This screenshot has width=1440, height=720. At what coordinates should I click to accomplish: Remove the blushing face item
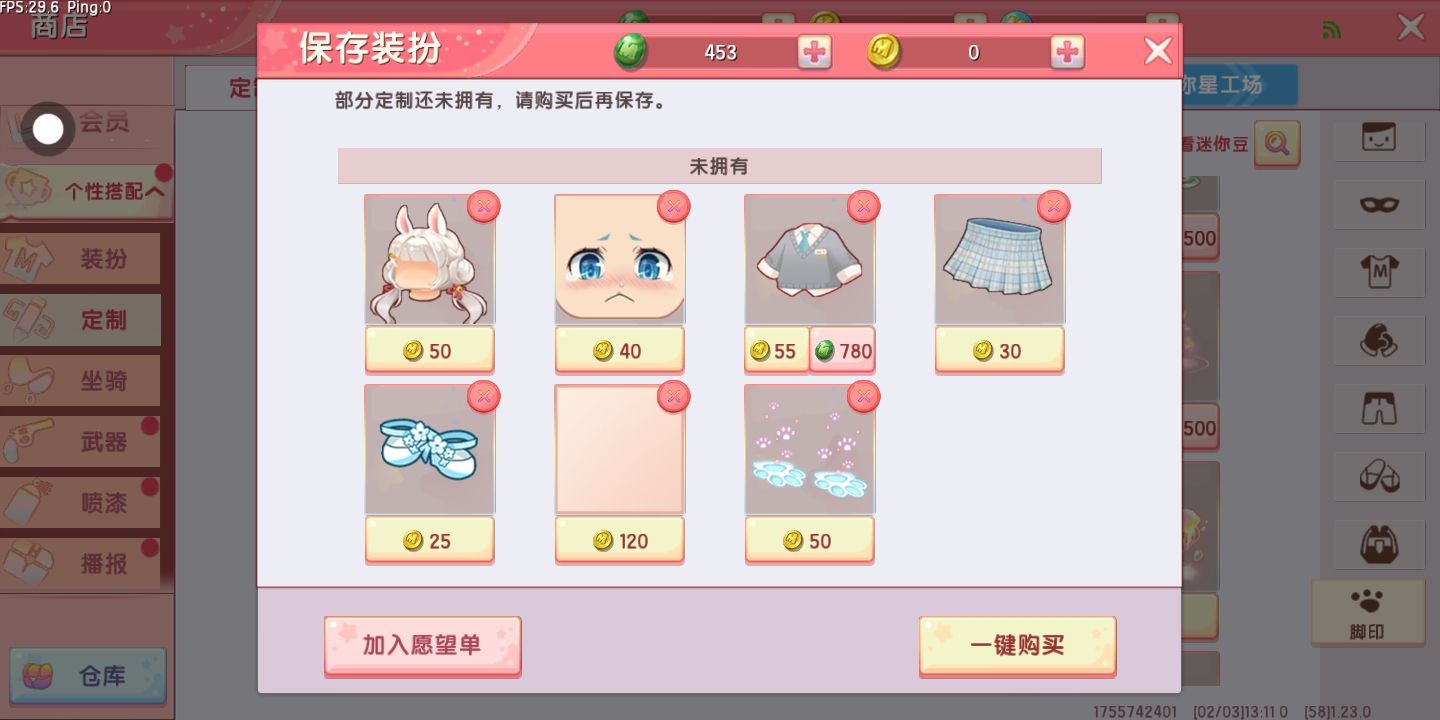pyautogui.click(x=673, y=207)
